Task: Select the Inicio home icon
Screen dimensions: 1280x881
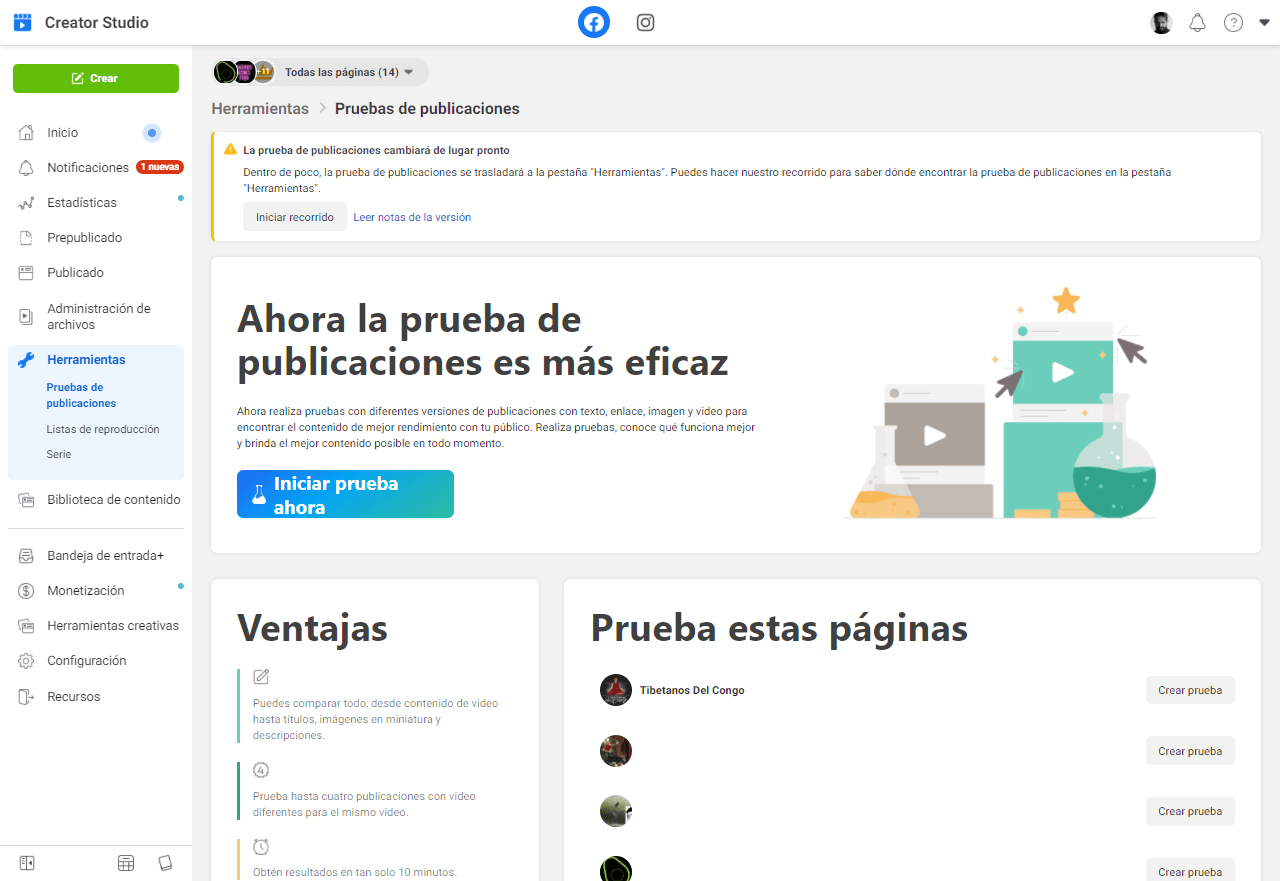Action: [x=27, y=132]
